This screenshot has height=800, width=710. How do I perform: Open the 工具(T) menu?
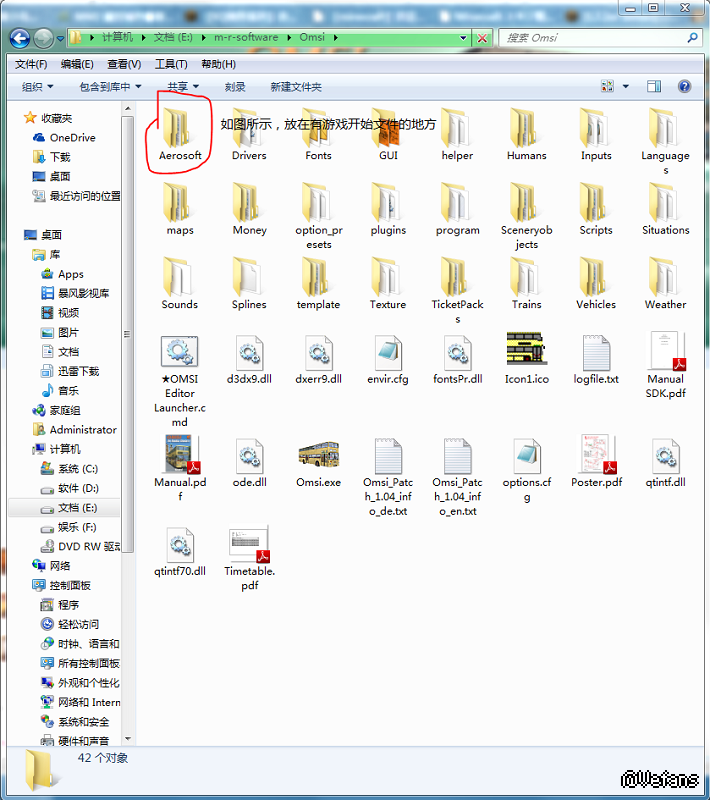(x=171, y=64)
